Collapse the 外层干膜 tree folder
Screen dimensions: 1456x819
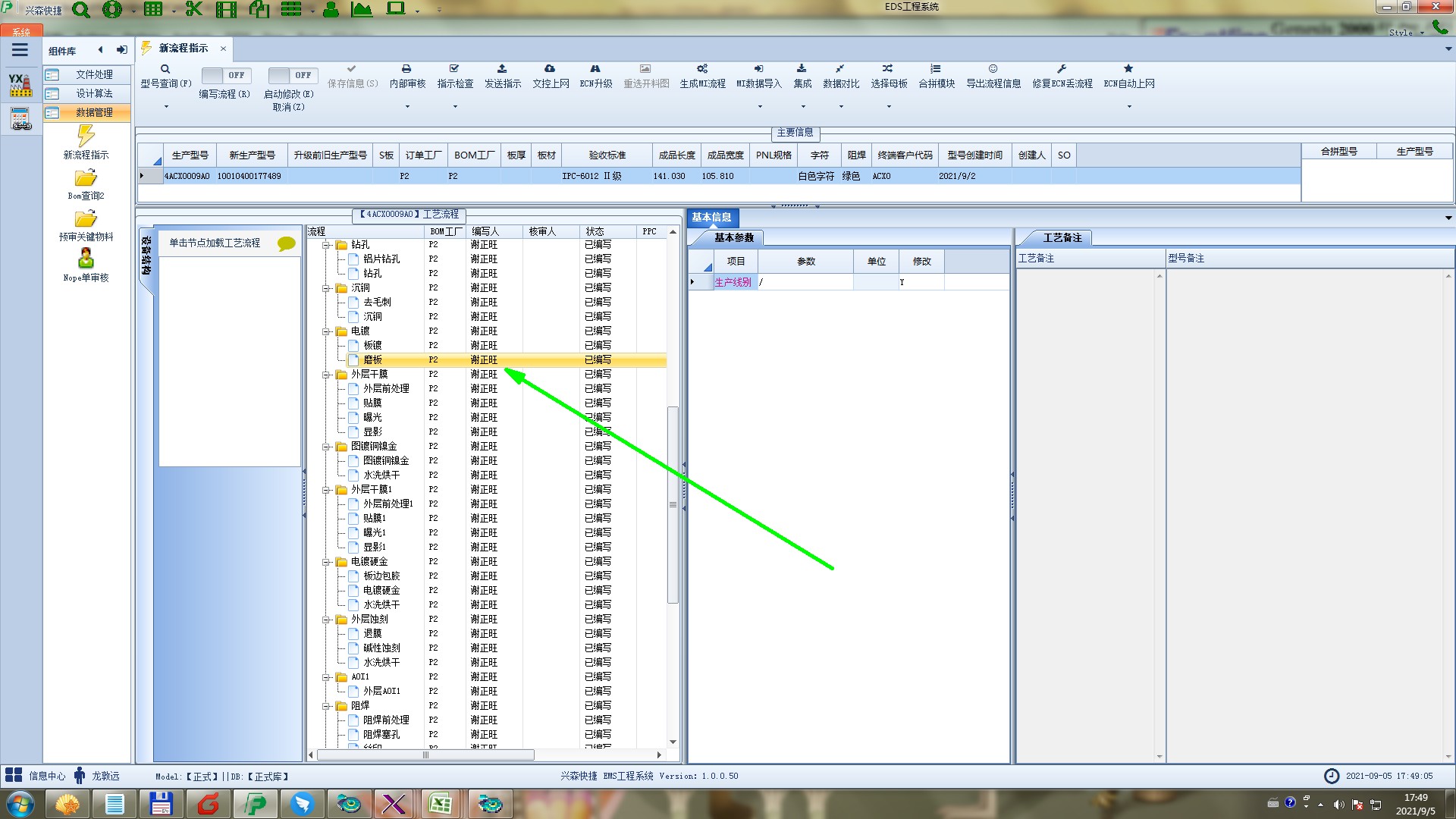326,375
